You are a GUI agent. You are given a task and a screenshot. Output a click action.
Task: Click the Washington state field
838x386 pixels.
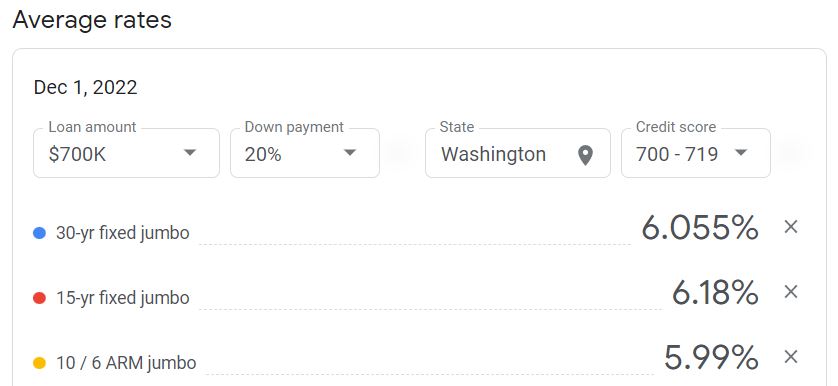click(x=518, y=153)
